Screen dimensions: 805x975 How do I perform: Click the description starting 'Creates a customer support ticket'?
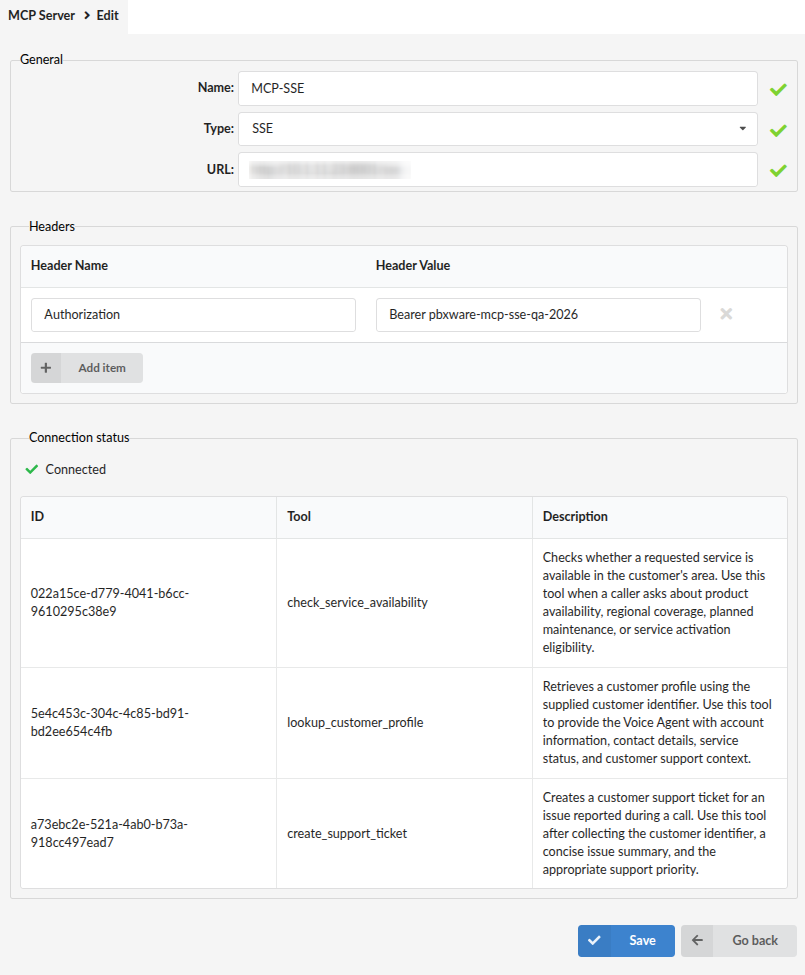pos(655,833)
